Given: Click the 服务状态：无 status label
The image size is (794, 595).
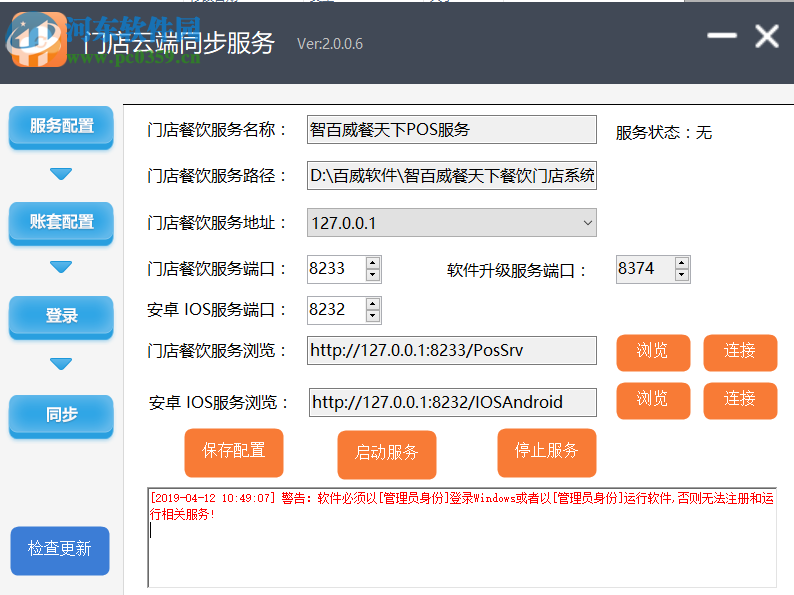Looking at the screenshot, I should [x=664, y=133].
